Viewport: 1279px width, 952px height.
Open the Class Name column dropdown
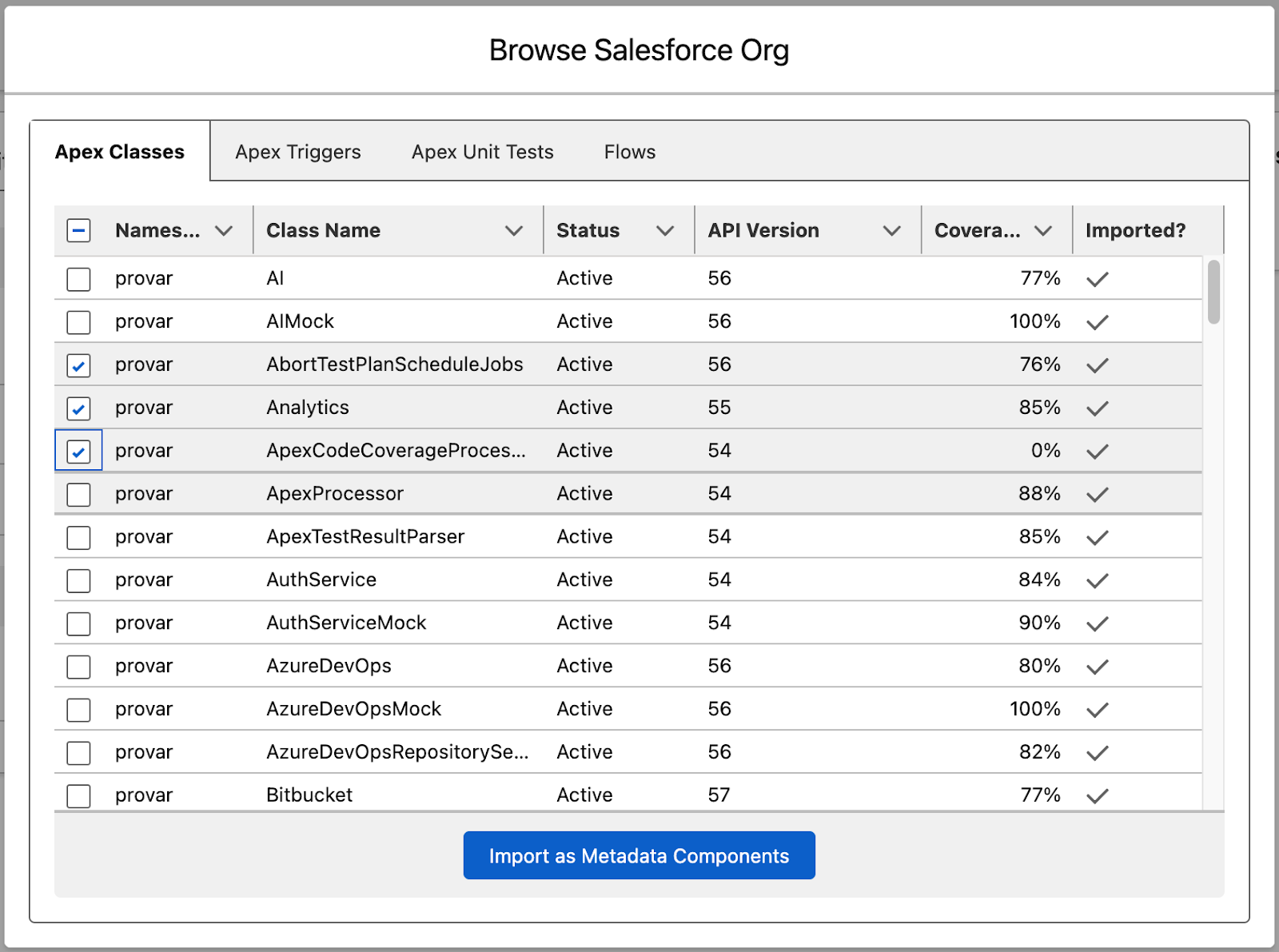[x=514, y=231]
